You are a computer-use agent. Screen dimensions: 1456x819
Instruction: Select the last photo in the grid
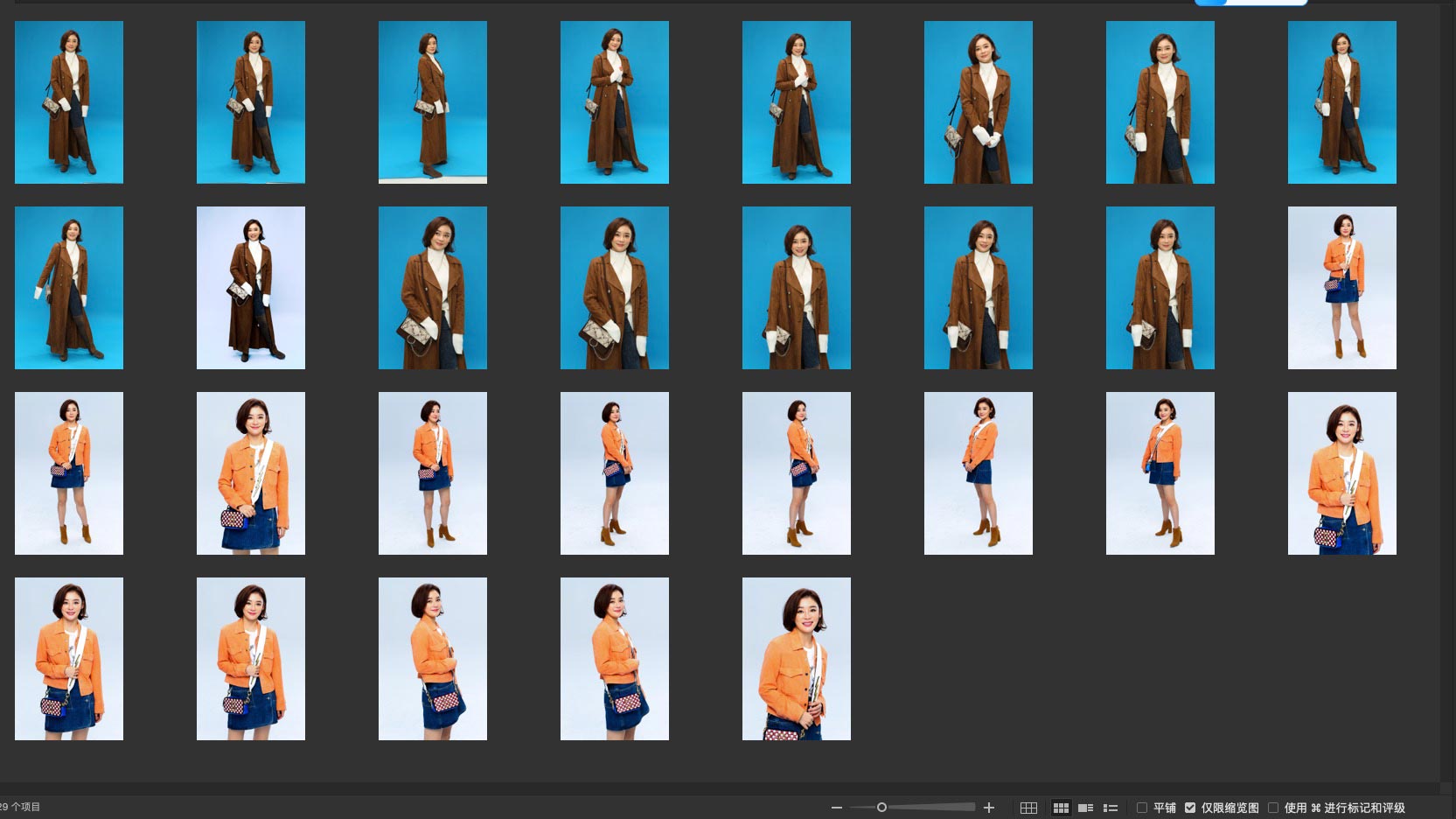tap(796, 659)
